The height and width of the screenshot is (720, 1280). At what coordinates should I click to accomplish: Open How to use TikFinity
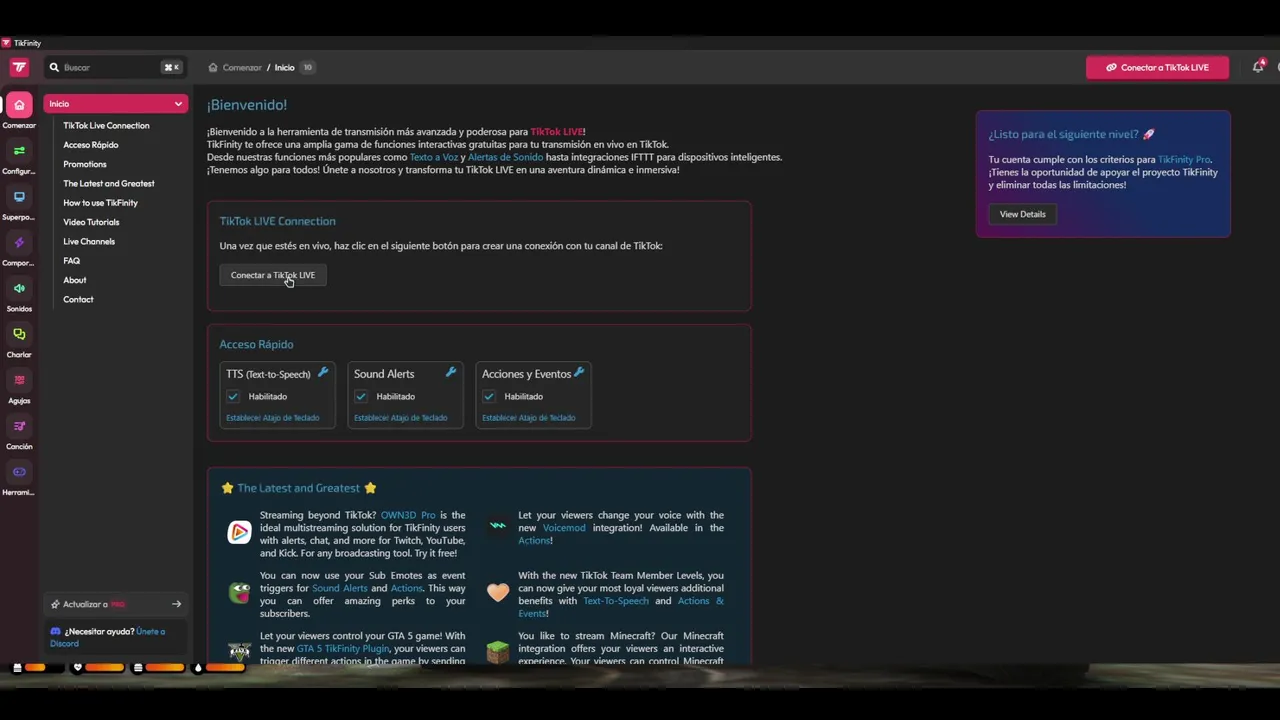(x=100, y=203)
